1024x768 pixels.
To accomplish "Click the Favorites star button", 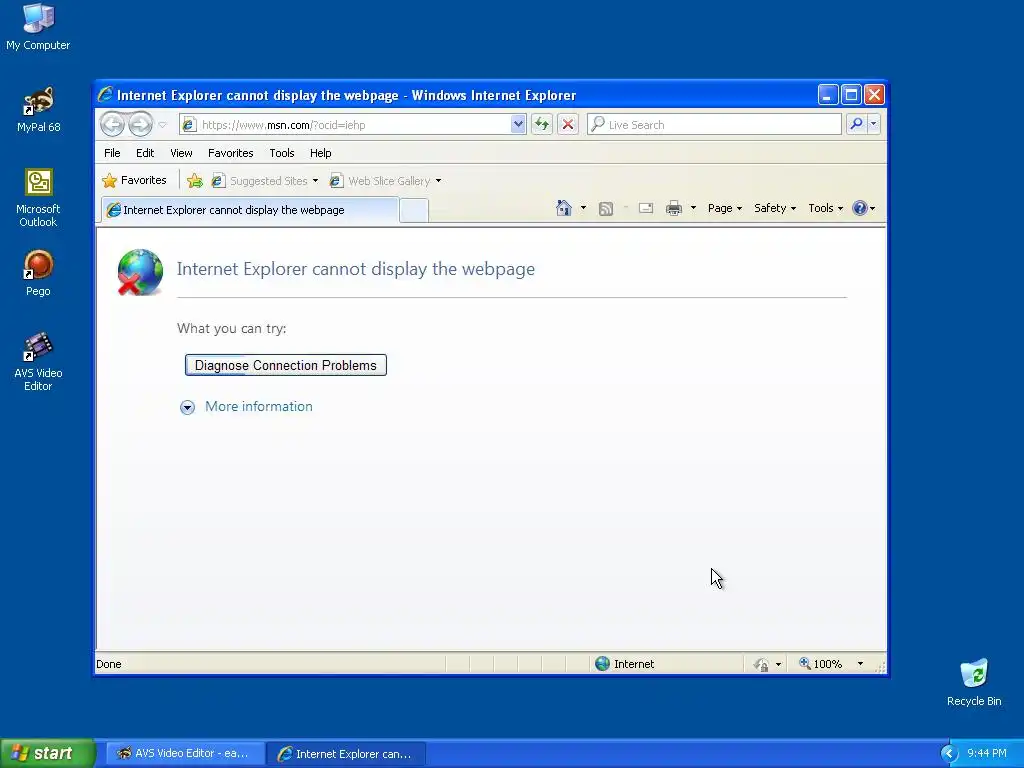I will point(135,180).
